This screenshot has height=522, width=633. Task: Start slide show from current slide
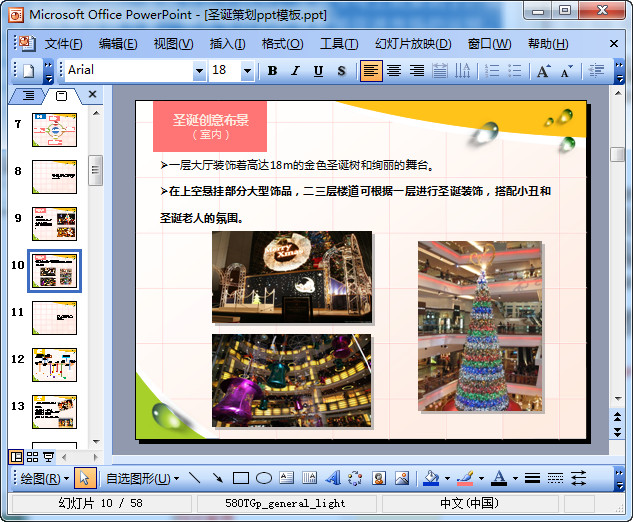pos(48,457)
